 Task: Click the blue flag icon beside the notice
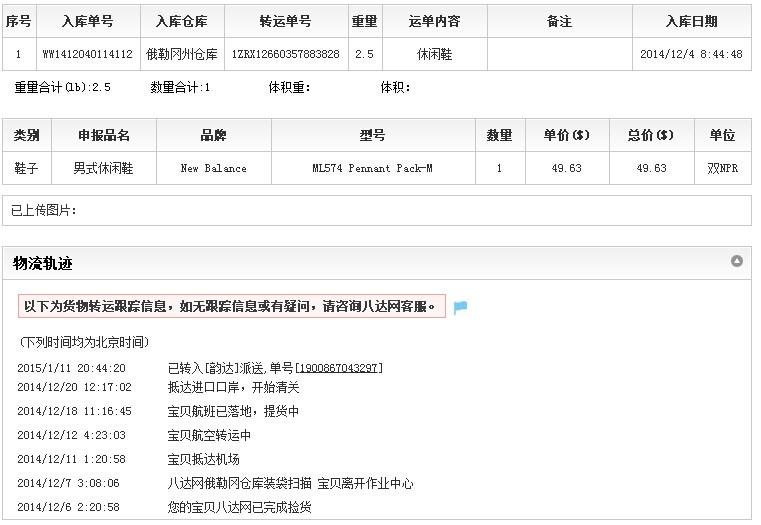click(x=460, y=307)
